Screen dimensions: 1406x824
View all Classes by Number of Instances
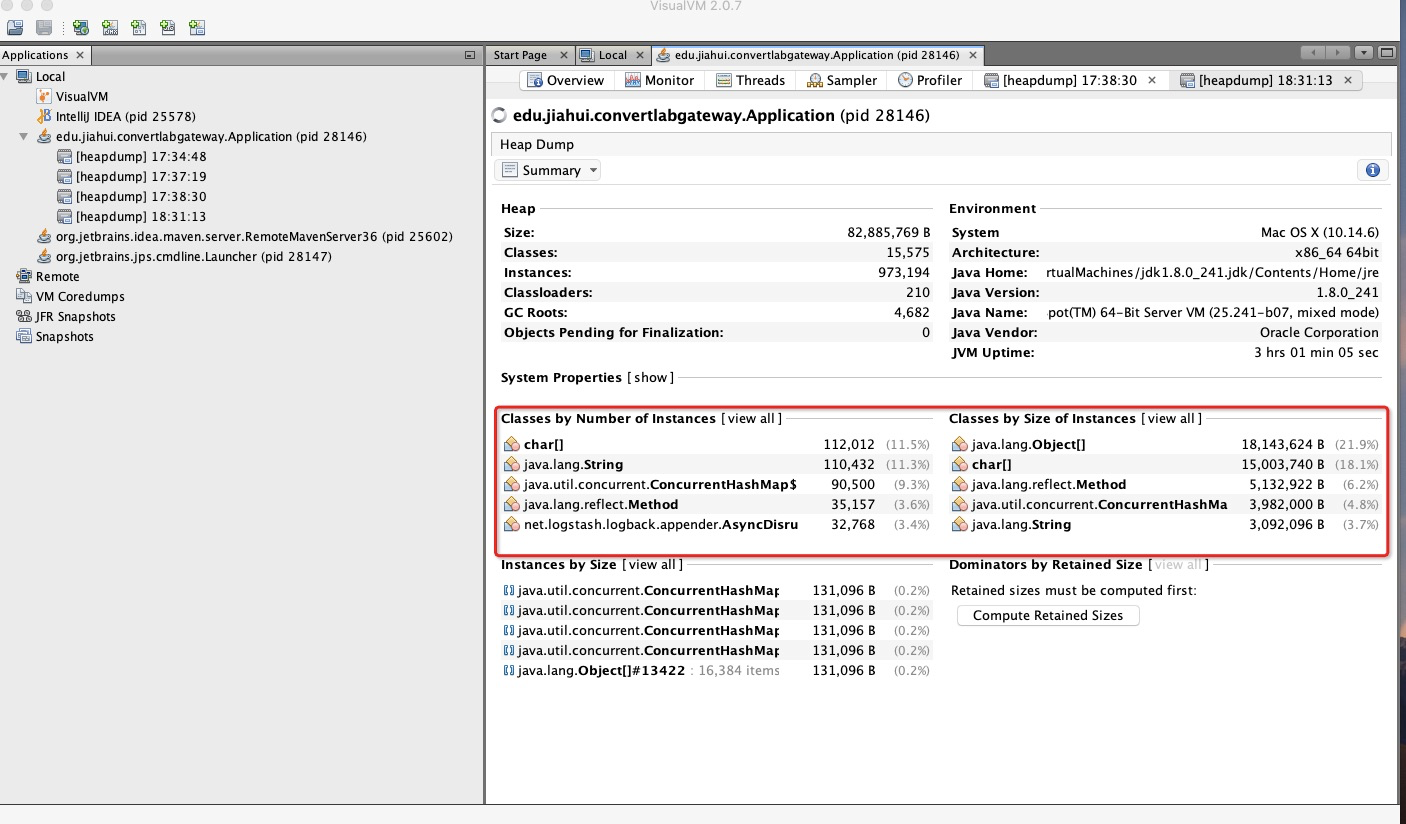(x=751, y=418)
